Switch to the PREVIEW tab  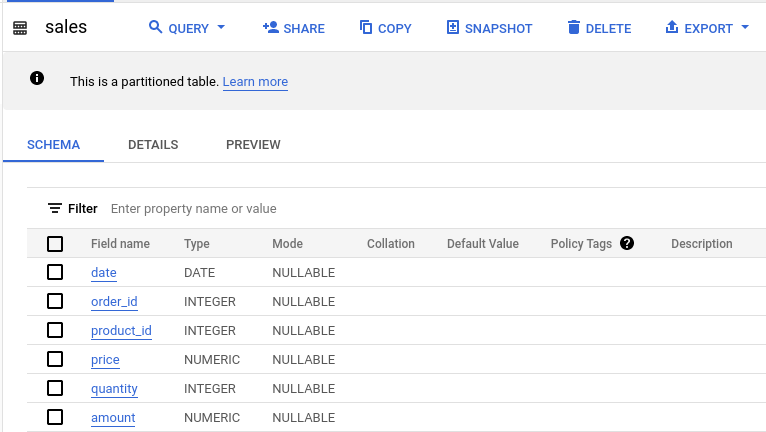[x=253, y=145]
